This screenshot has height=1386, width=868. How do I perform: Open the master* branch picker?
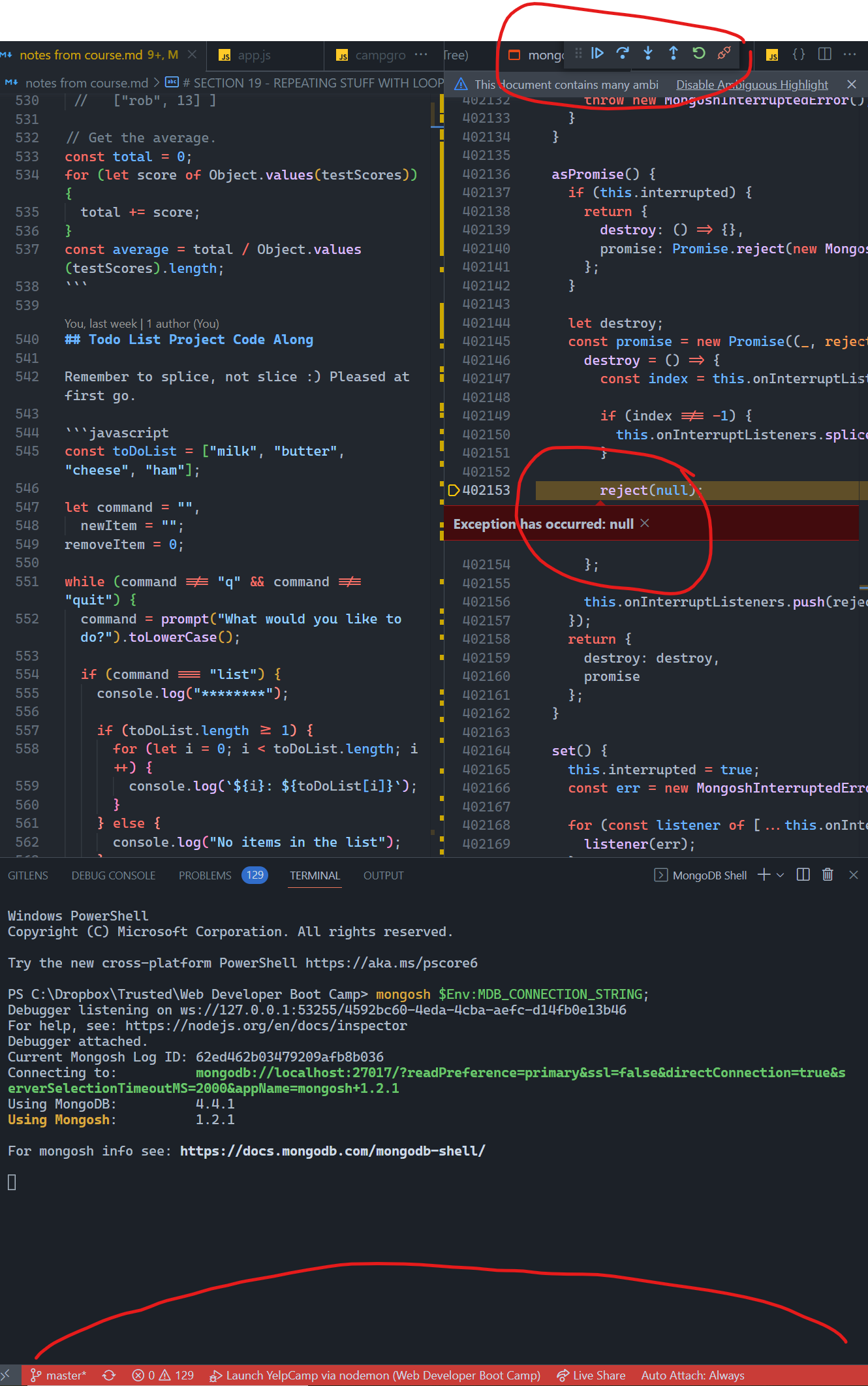pos(59,1376)
